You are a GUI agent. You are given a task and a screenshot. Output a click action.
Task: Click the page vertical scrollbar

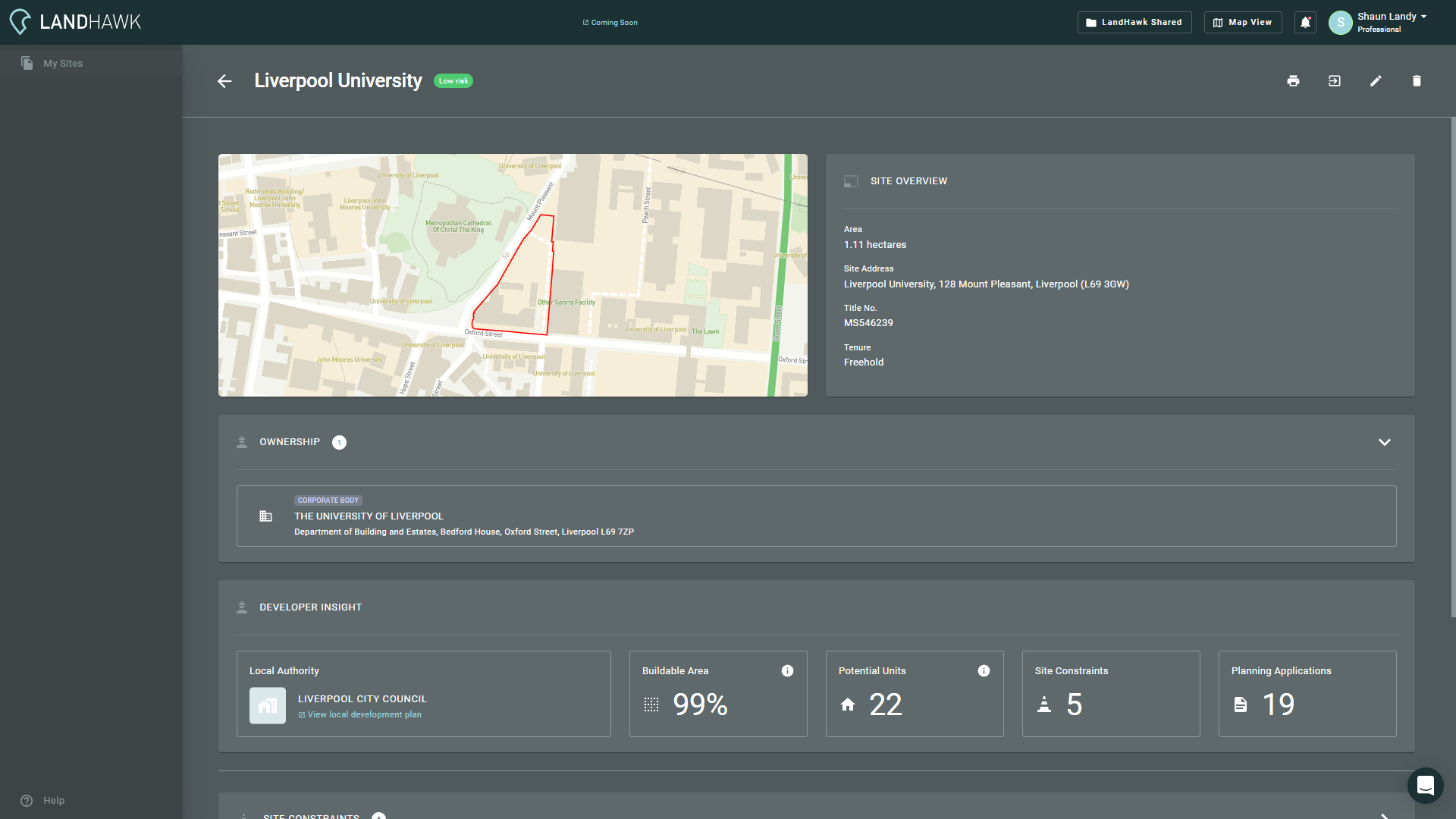tap(1453, 367)
